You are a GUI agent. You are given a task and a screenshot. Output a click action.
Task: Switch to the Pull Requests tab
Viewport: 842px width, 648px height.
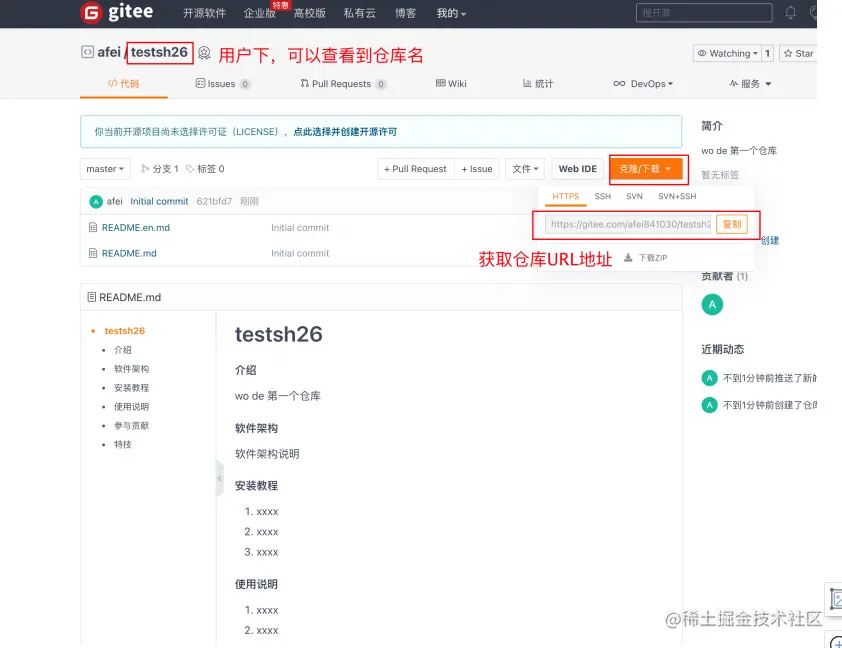pyautogui.click(x=343, y=84)
